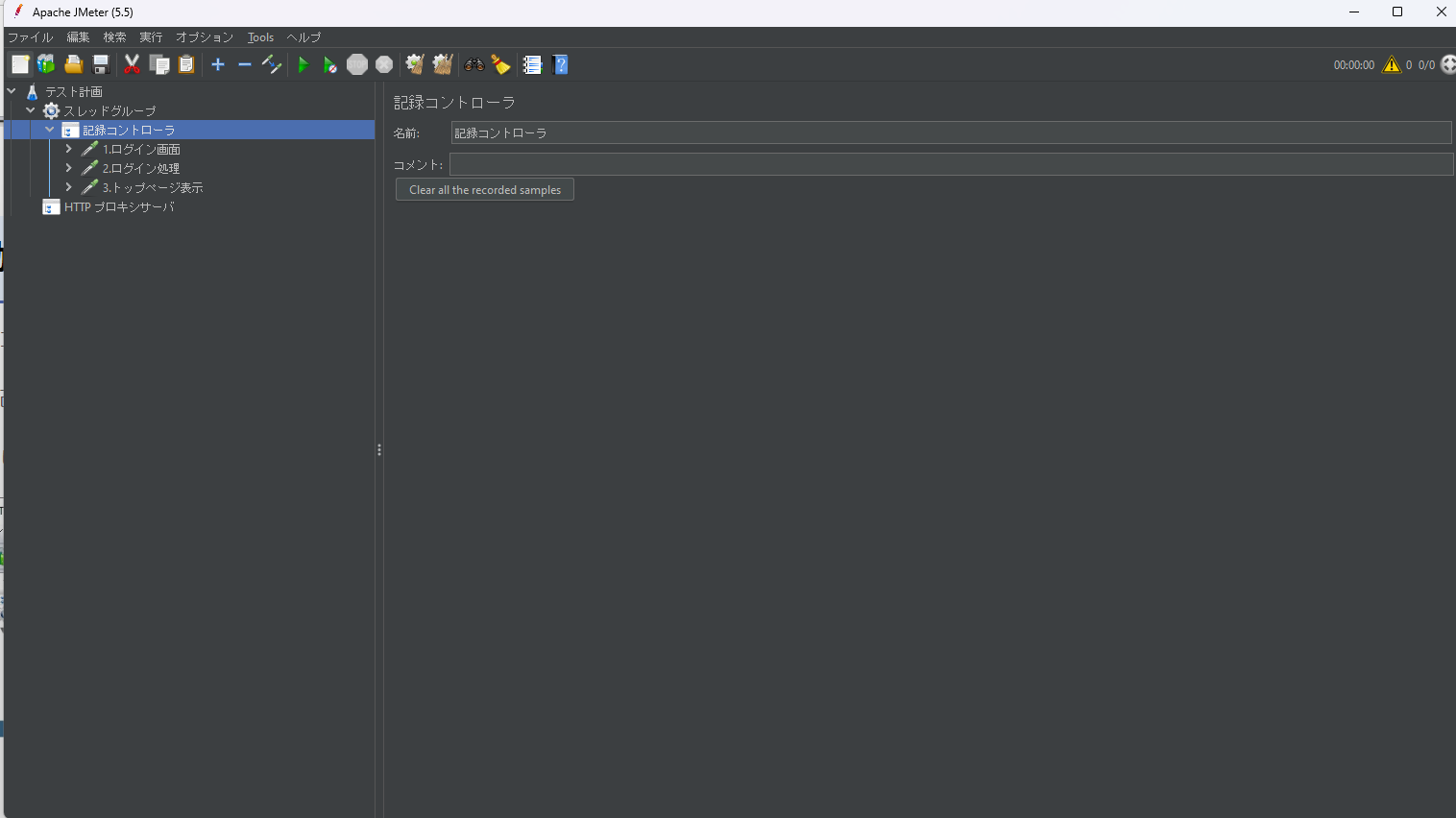Expand the 1.ログイン画面 node
The image size is (1456, 818).
[68, 149]
